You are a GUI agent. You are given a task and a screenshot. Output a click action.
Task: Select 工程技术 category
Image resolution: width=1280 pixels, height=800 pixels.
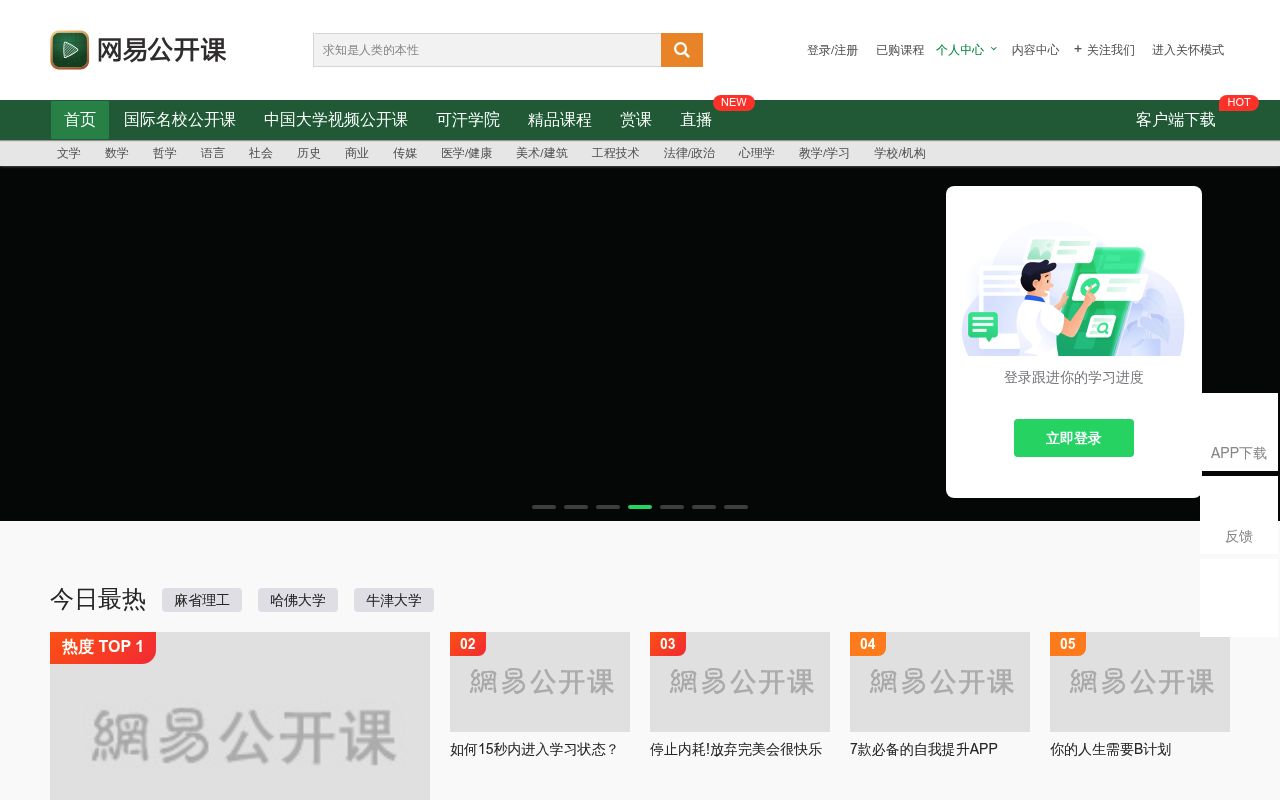[616, 153]
